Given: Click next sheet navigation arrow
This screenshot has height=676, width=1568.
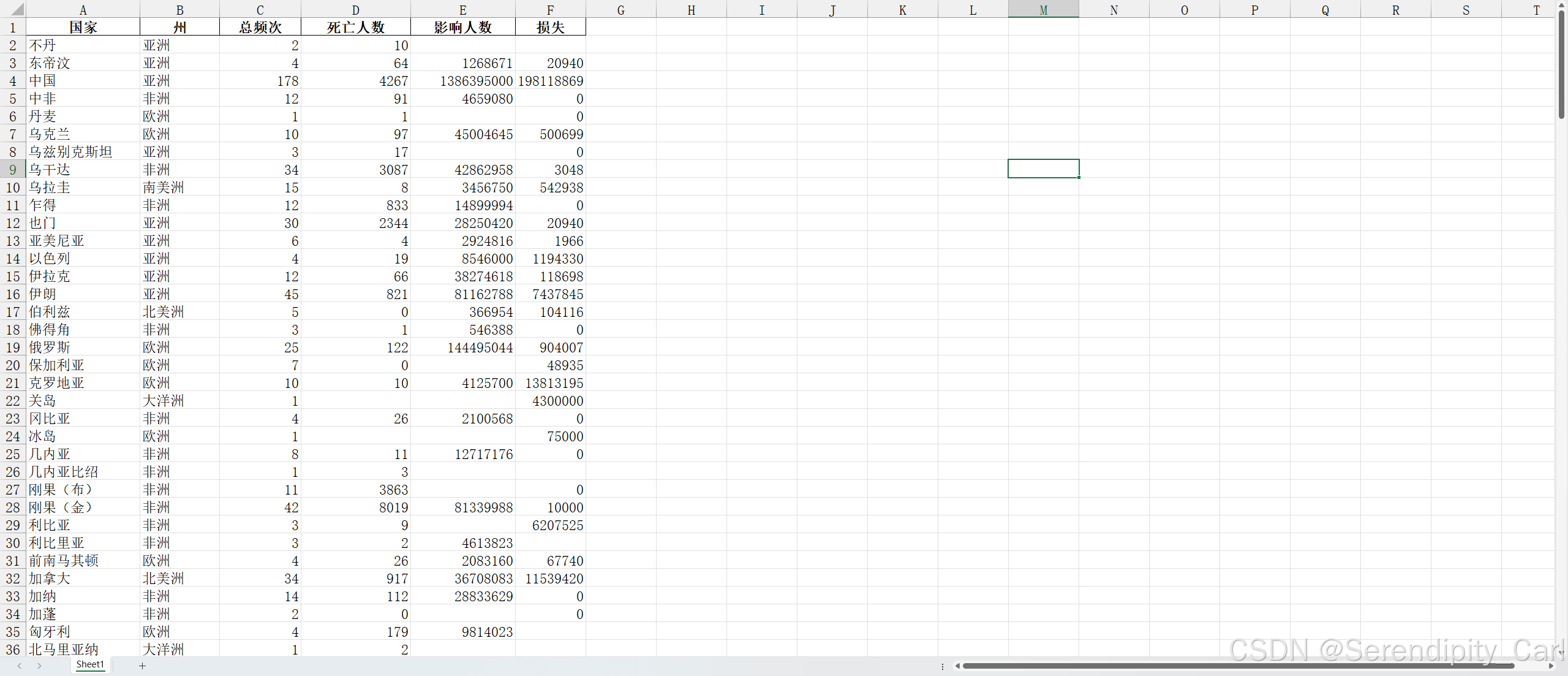Looking at the screenshot, I should pos(40,666).
